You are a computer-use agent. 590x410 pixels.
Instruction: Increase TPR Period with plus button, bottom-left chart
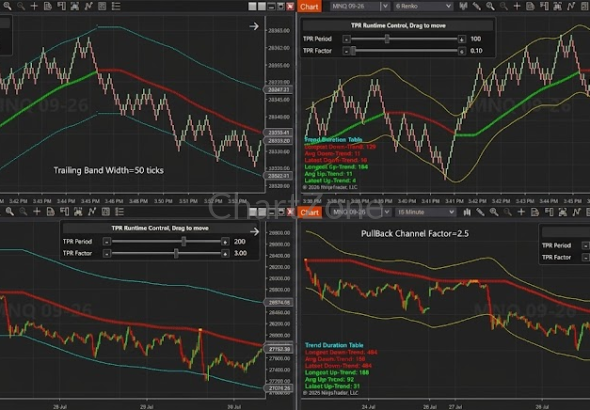225,242
